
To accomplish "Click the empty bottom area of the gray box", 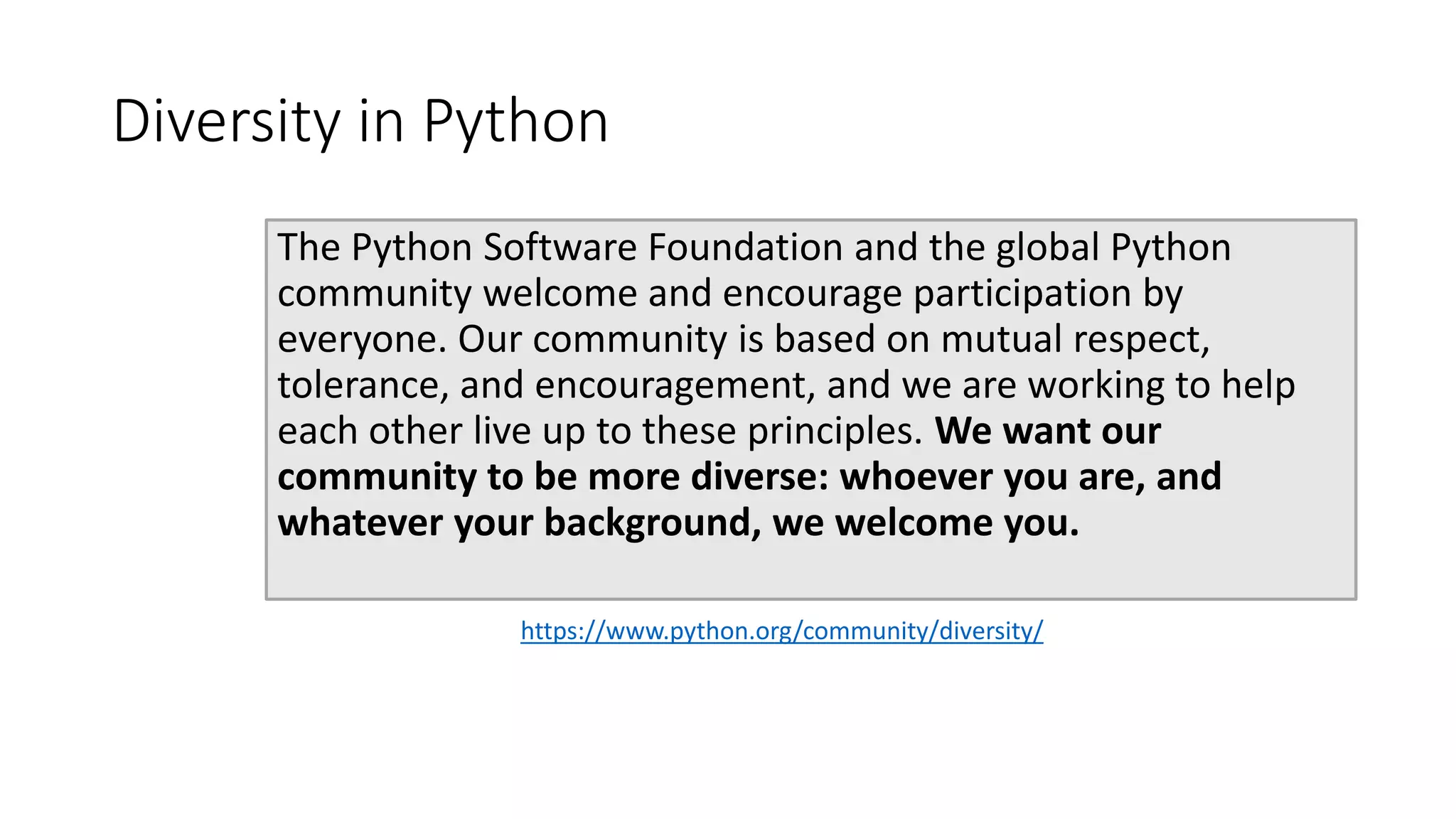I will pyautogui.click(x=810, y=571).
